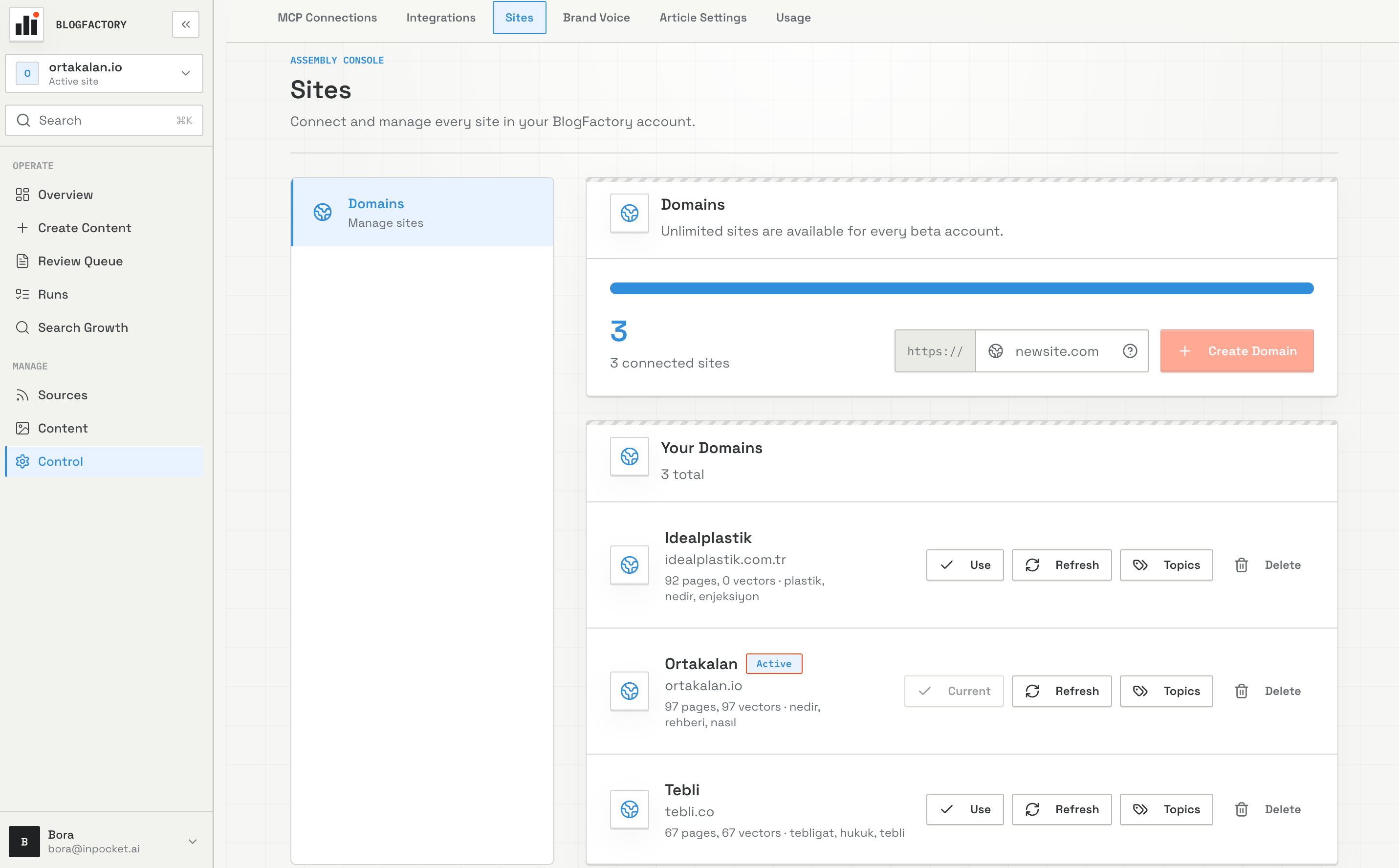This screenshot has width=1399, height=868.
Task: Switch to the Brand Voice tab
Action: 596,18
